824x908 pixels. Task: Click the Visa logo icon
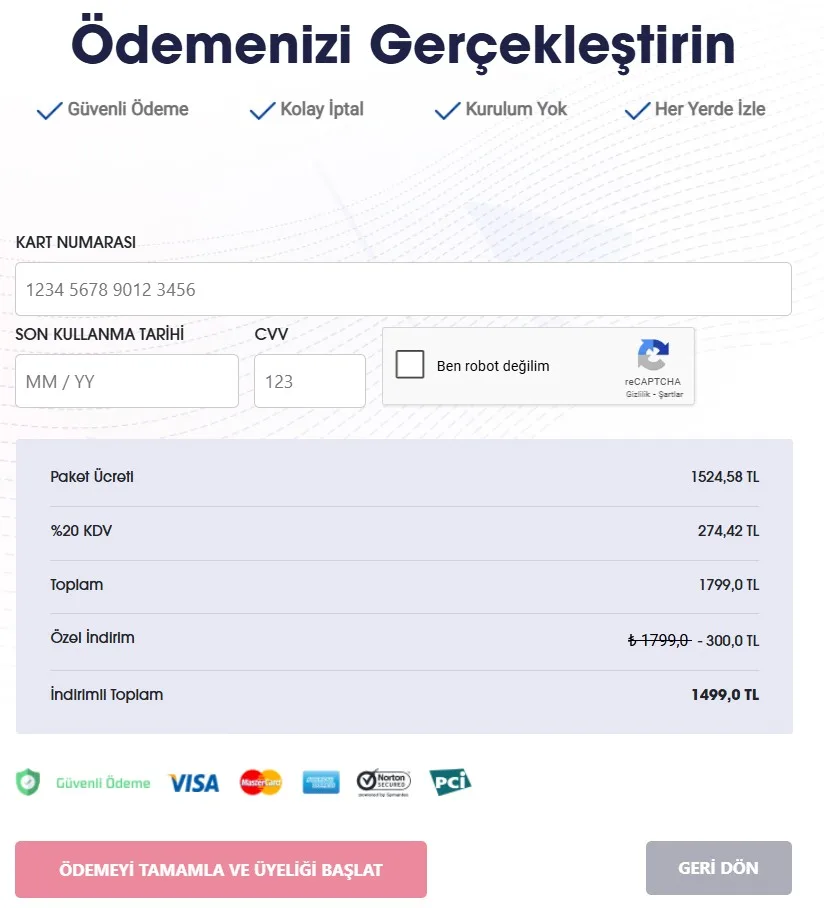pyautogui.click(x=194, y=783)
